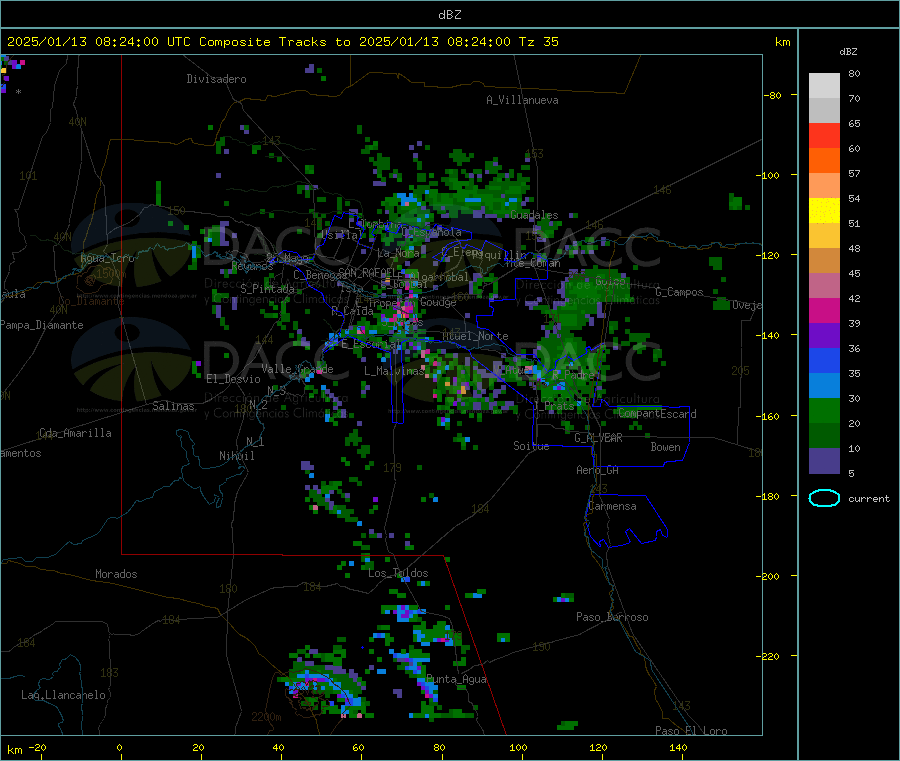Click the slate 10 dBZ color swatch

click(824, 460)
